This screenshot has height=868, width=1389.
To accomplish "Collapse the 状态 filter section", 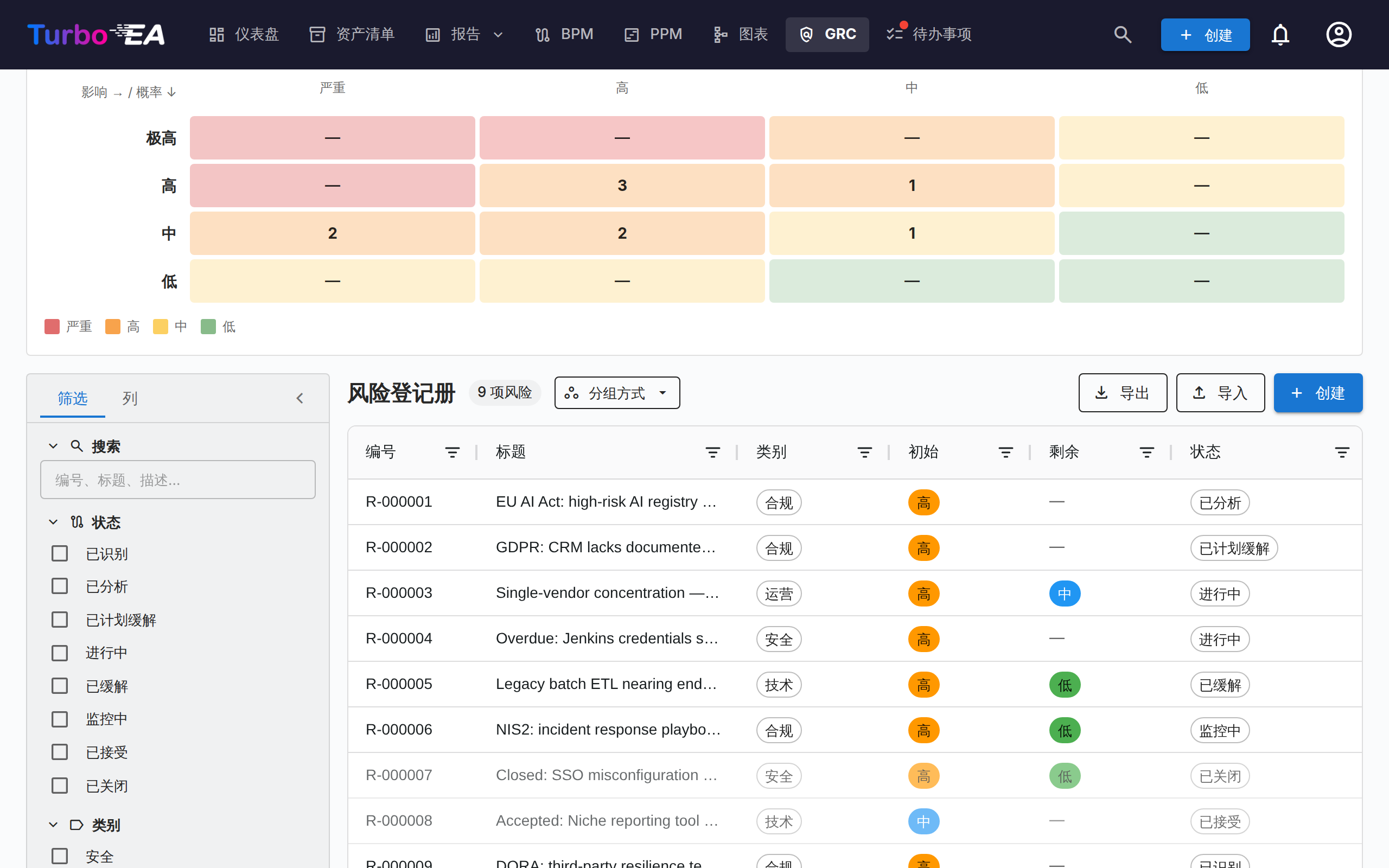I will tap(53, 522).
